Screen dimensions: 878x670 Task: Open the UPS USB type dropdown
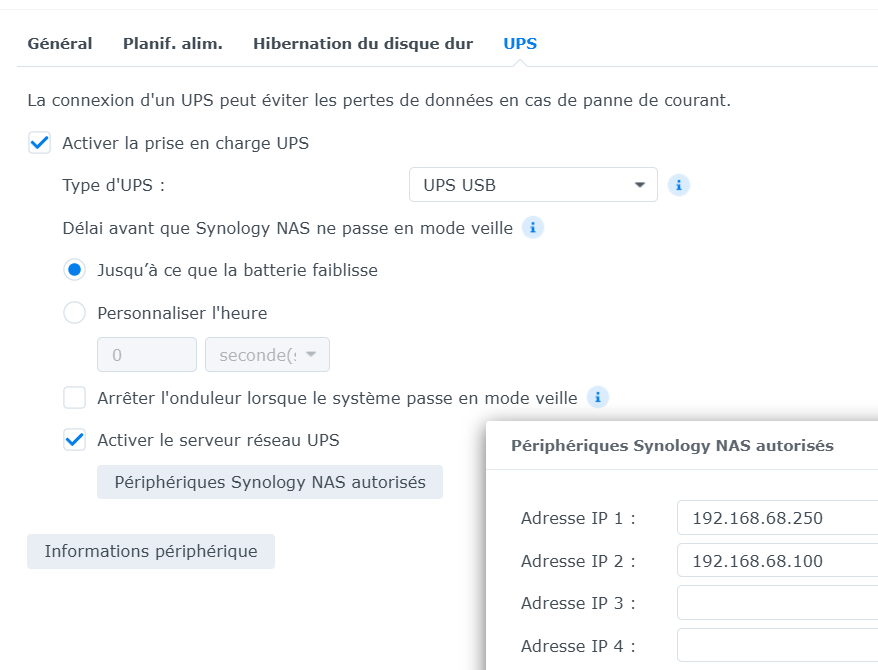point(533,185)
